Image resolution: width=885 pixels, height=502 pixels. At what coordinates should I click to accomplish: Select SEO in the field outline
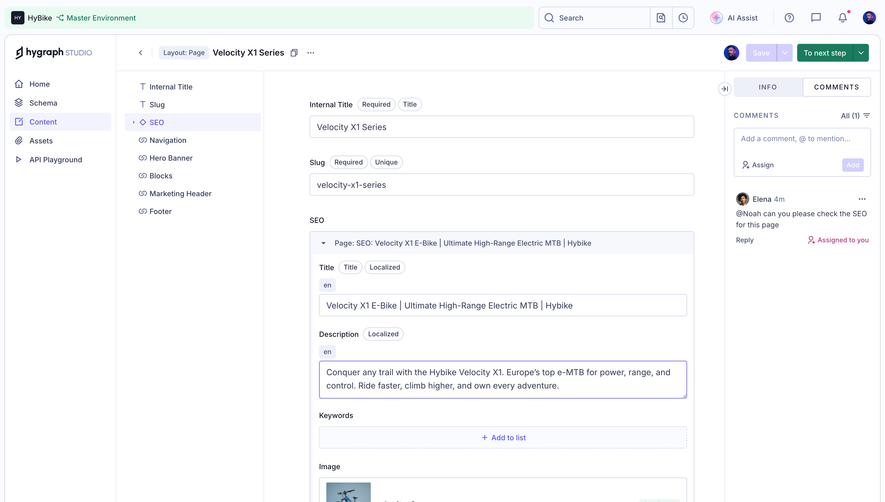tap(193, 123)
